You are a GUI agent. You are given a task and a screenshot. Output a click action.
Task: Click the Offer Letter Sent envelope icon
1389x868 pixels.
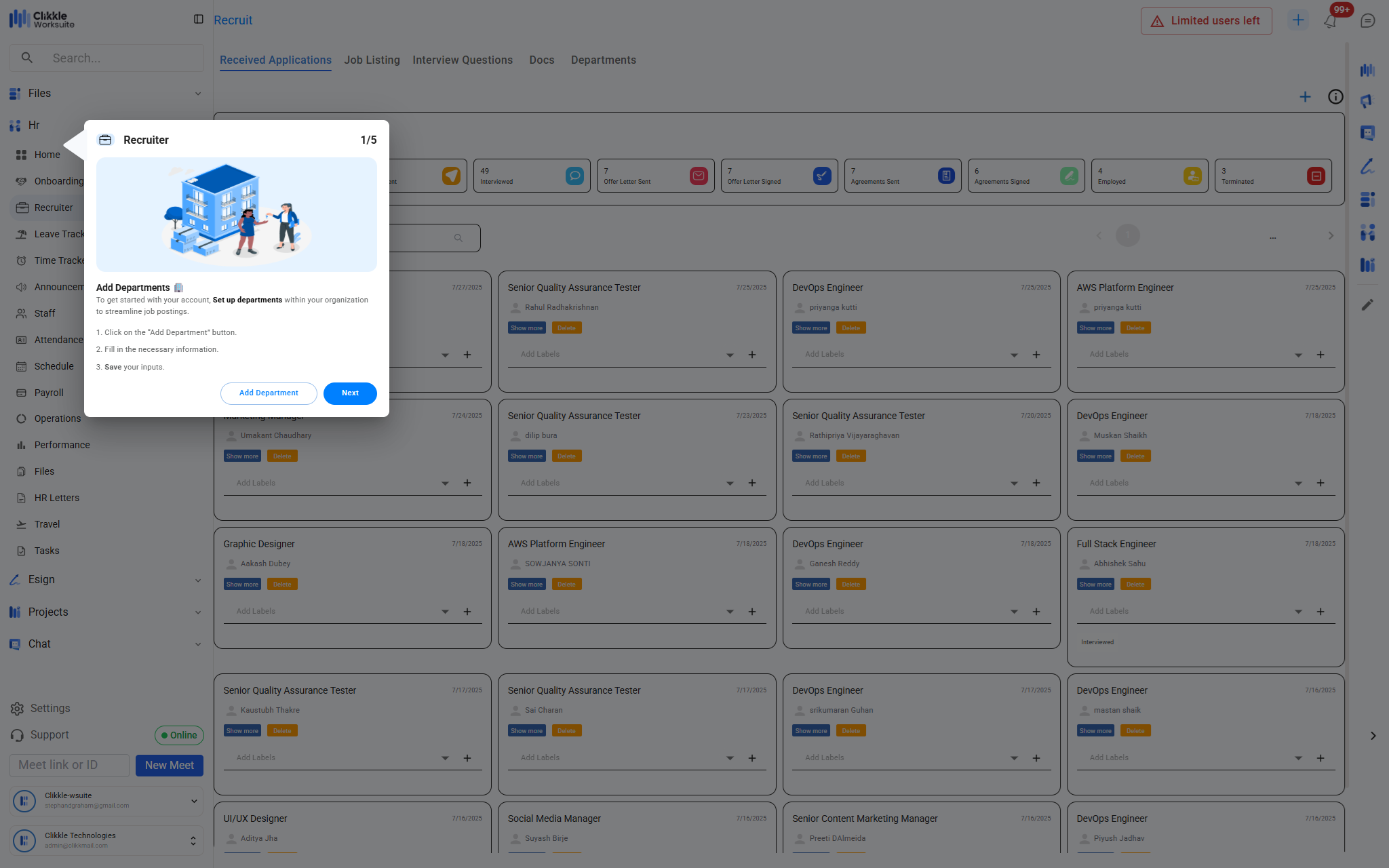(x=698, y=176)
